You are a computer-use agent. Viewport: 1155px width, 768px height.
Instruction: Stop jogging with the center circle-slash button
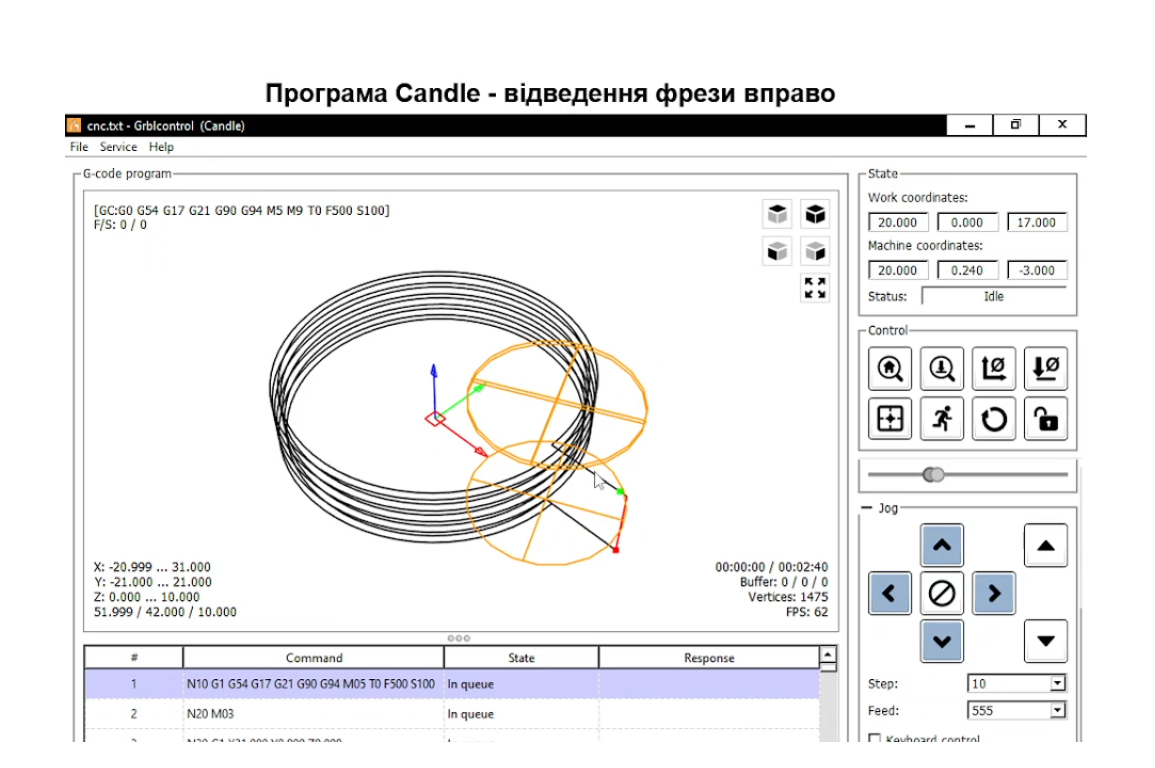click(x=941, y=594)
